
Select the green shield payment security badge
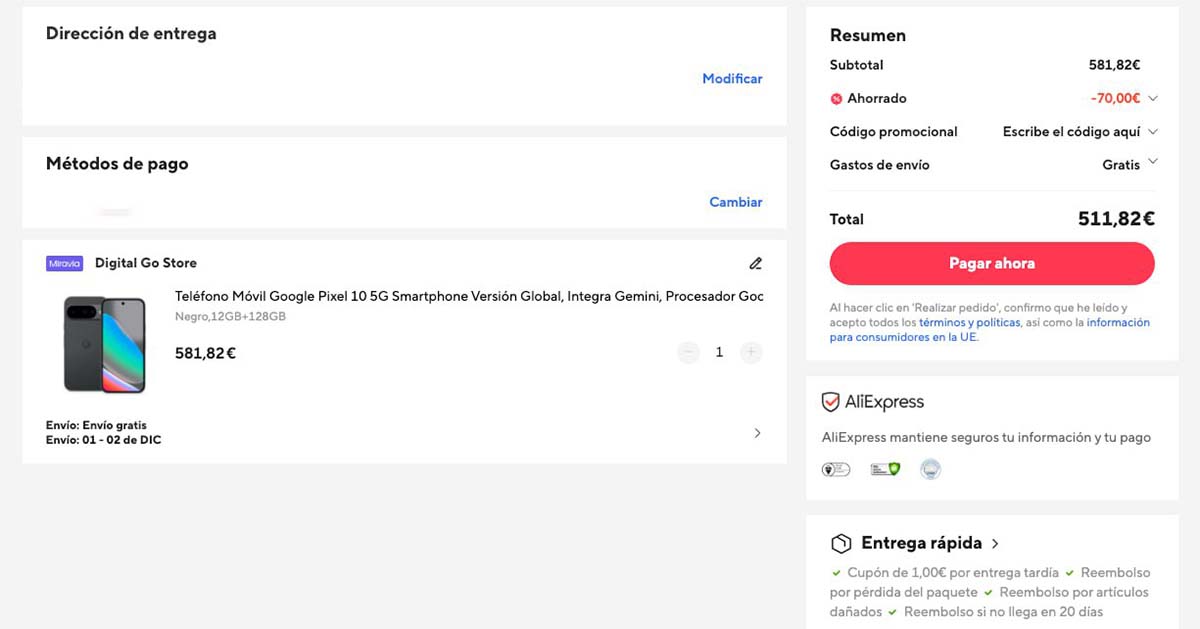point(884,469)
